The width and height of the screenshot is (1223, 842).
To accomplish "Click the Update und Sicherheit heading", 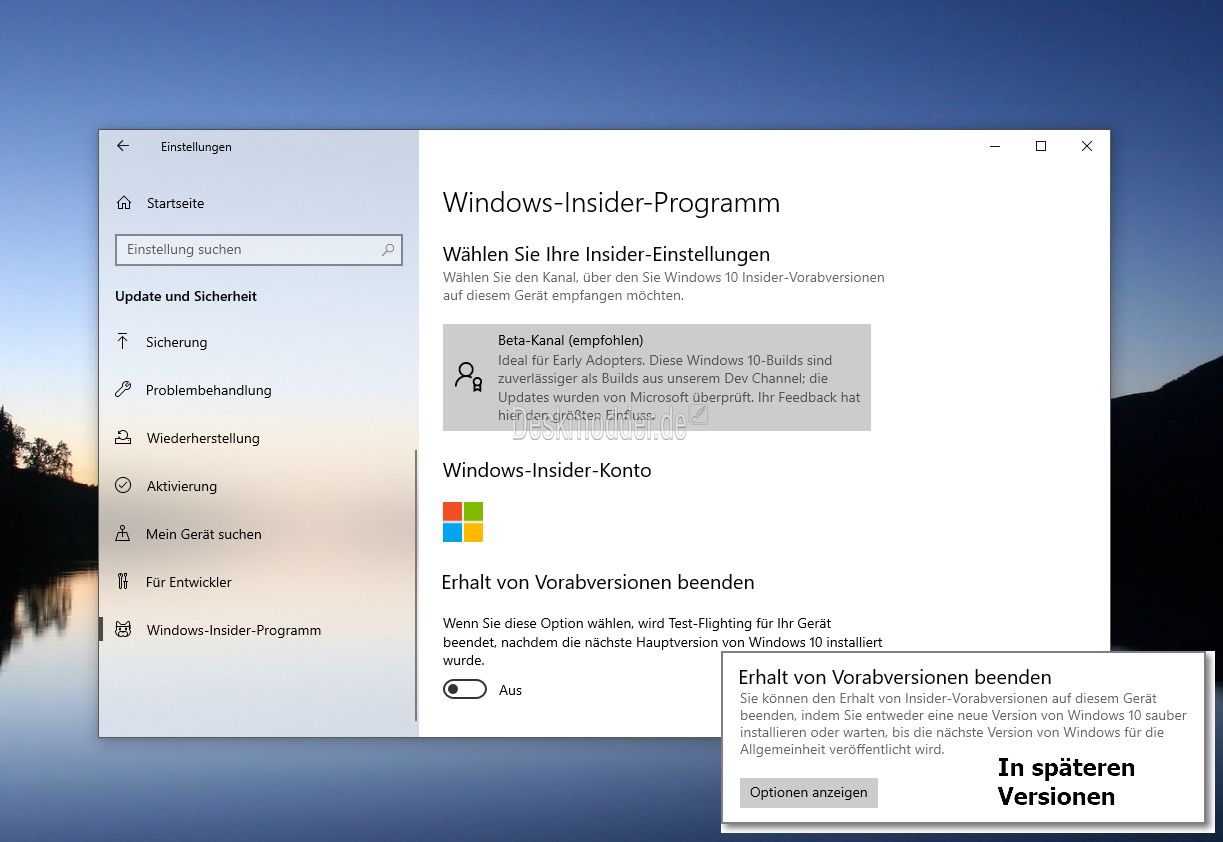I will [186, 296].
